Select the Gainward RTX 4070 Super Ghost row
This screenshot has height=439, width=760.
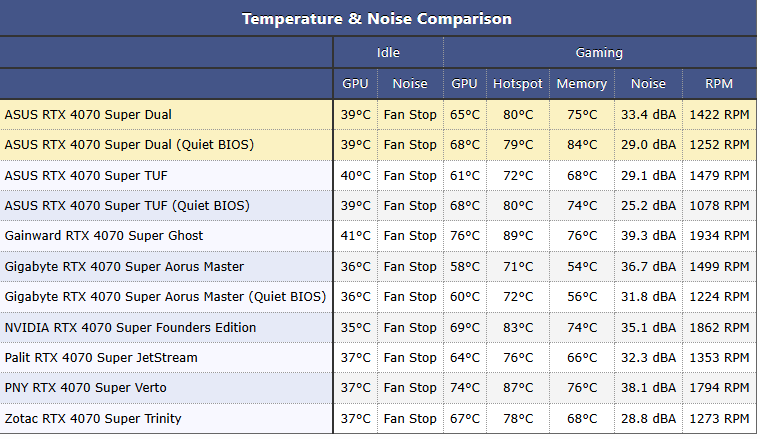pos(104,236)
